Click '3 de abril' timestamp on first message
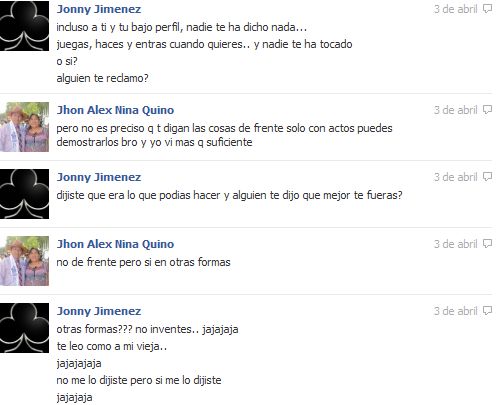This screenshot has height=405, width=497. pos(456,9)
